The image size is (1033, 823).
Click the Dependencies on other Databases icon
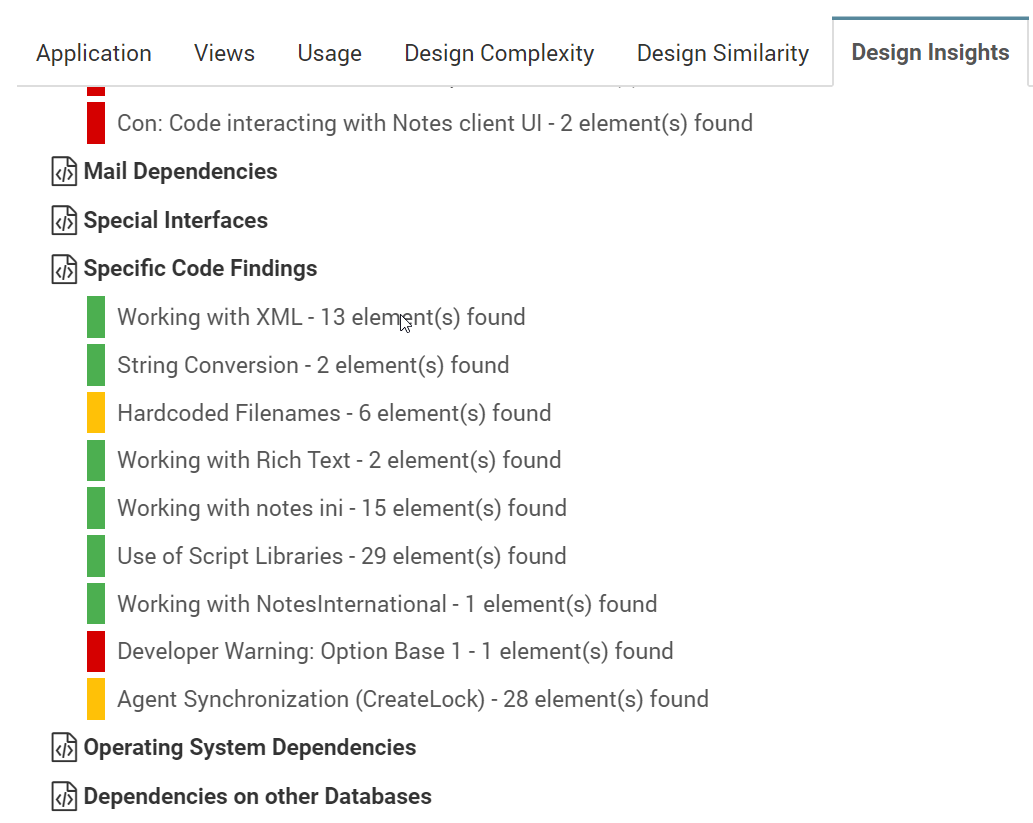(64, 797)
